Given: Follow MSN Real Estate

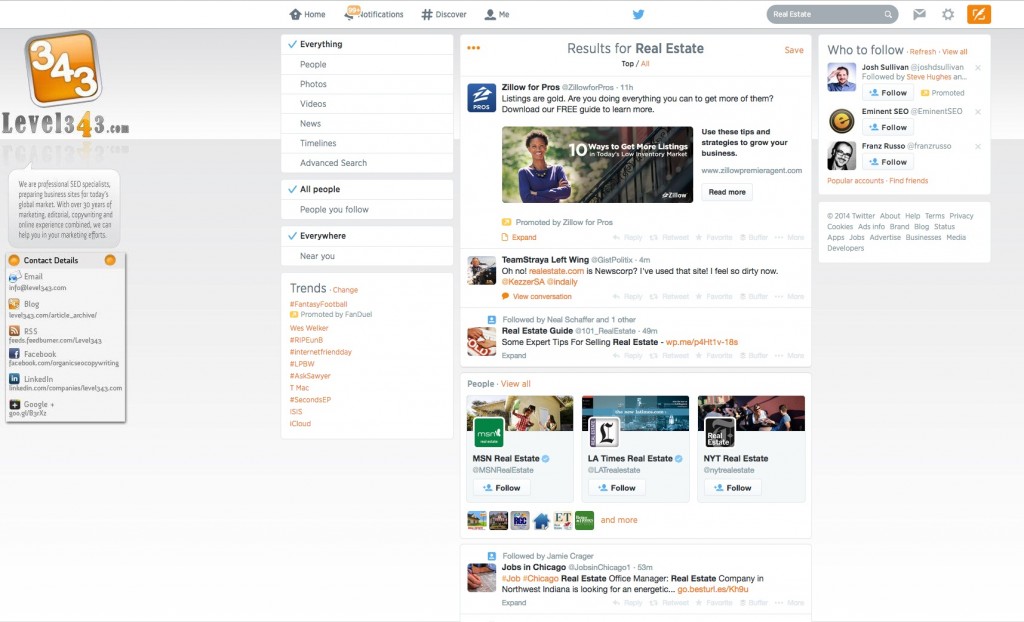Looking at the screenshot, I should point(502,487).
